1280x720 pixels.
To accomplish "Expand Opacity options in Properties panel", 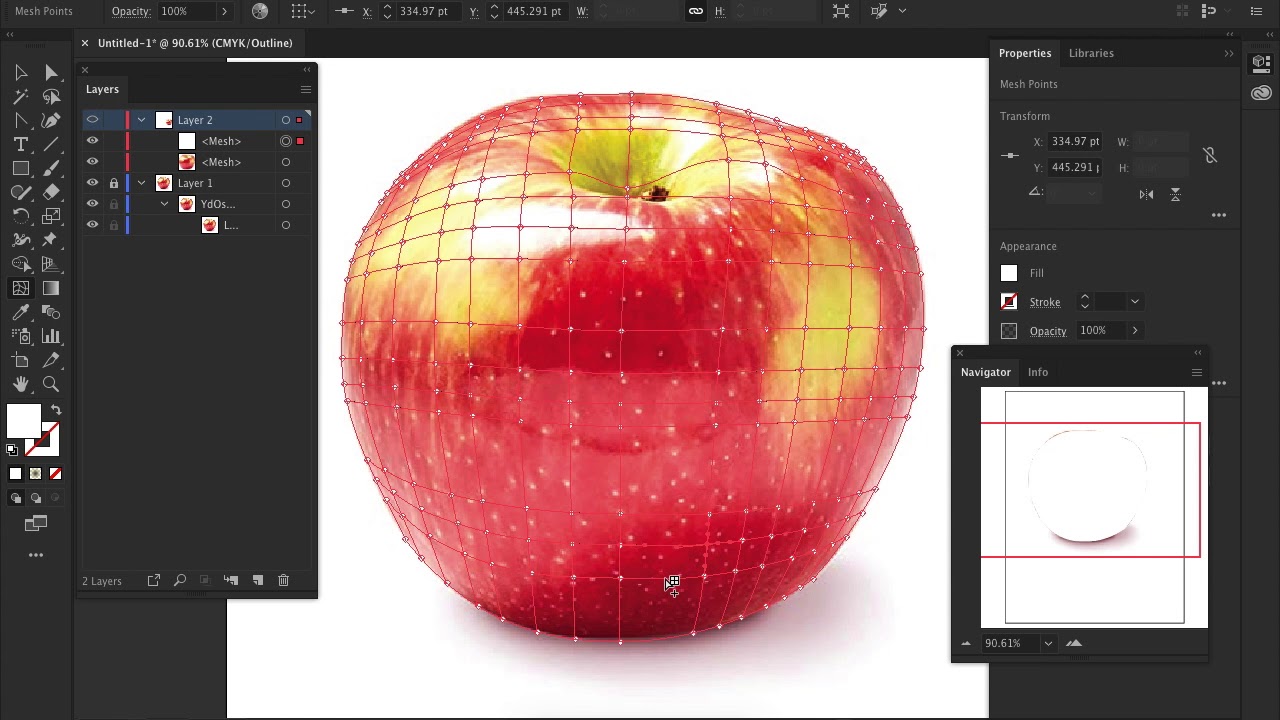I will [x=1134, y=330].
